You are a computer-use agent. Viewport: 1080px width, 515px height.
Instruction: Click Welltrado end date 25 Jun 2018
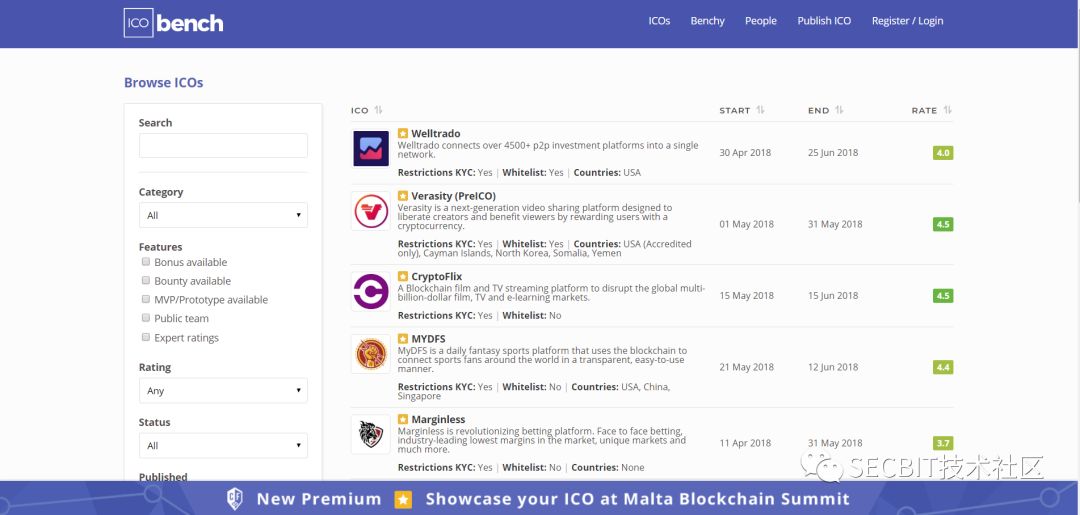833,153
